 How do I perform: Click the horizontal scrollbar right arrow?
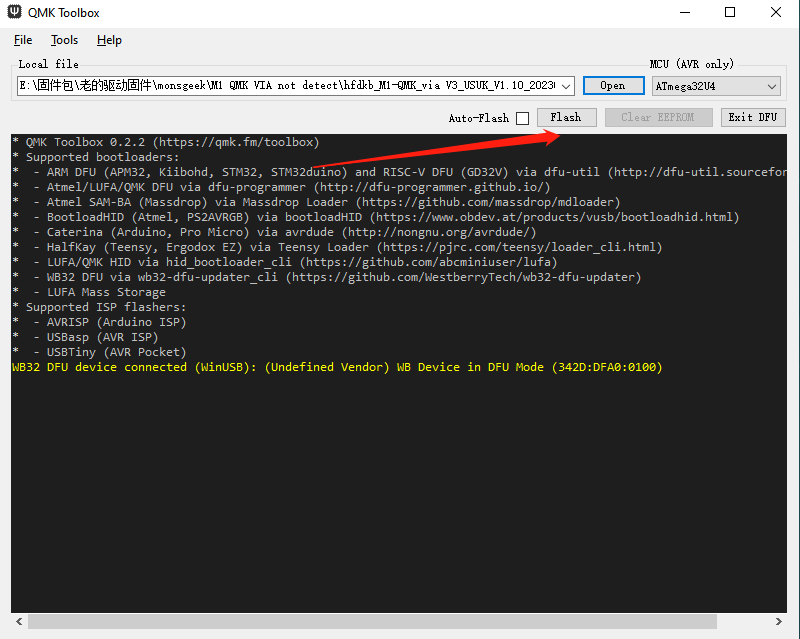[779, 621]
